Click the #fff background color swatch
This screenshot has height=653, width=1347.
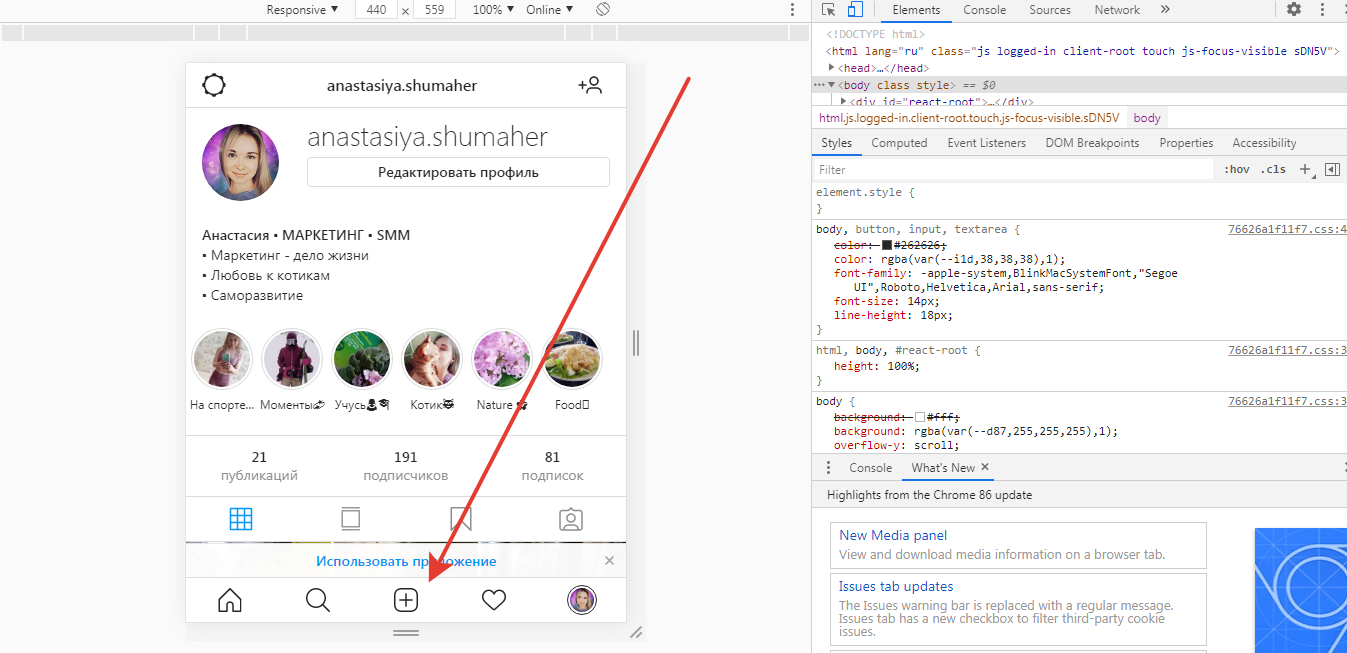(x=921, y=417)
